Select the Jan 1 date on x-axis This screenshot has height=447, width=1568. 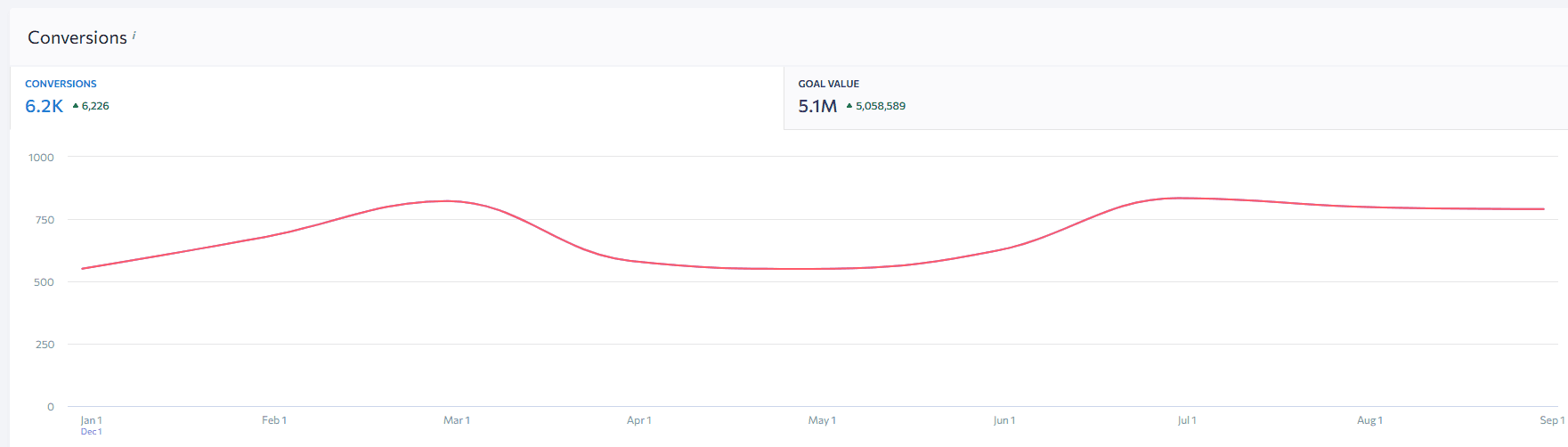91,420
